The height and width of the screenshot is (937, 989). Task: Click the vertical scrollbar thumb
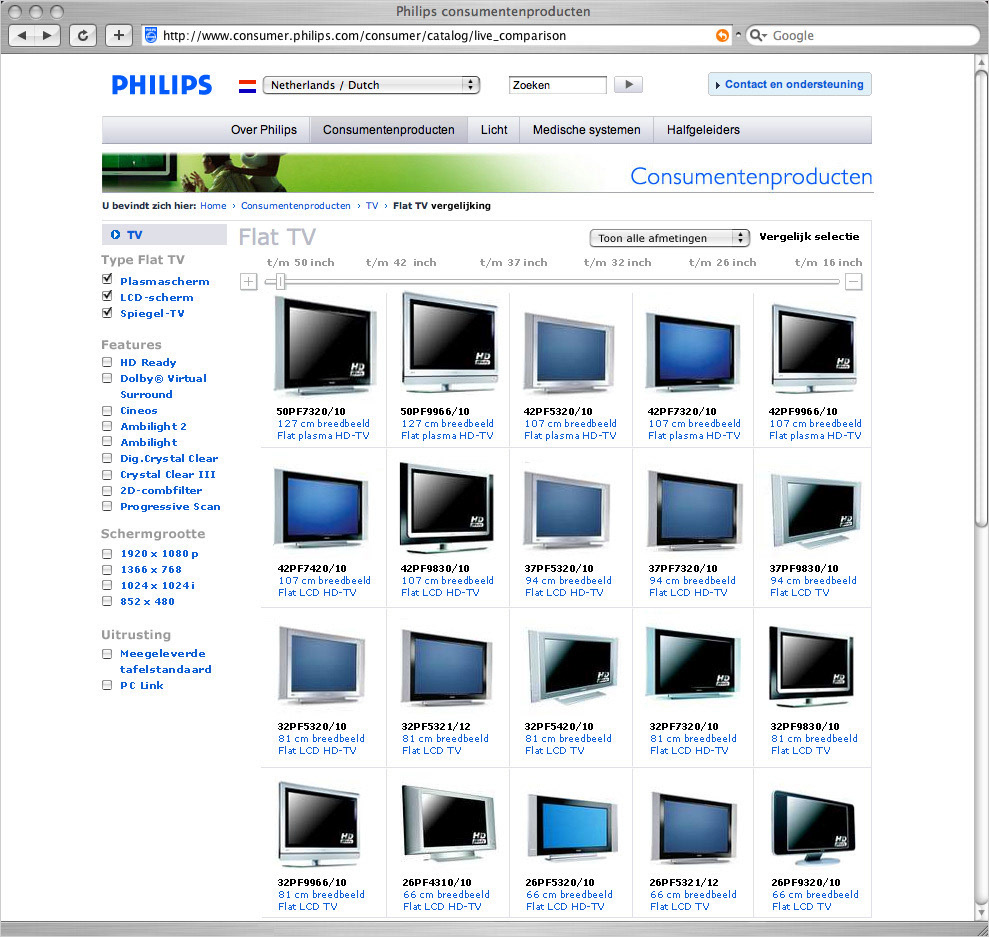[x=981, y=296]
